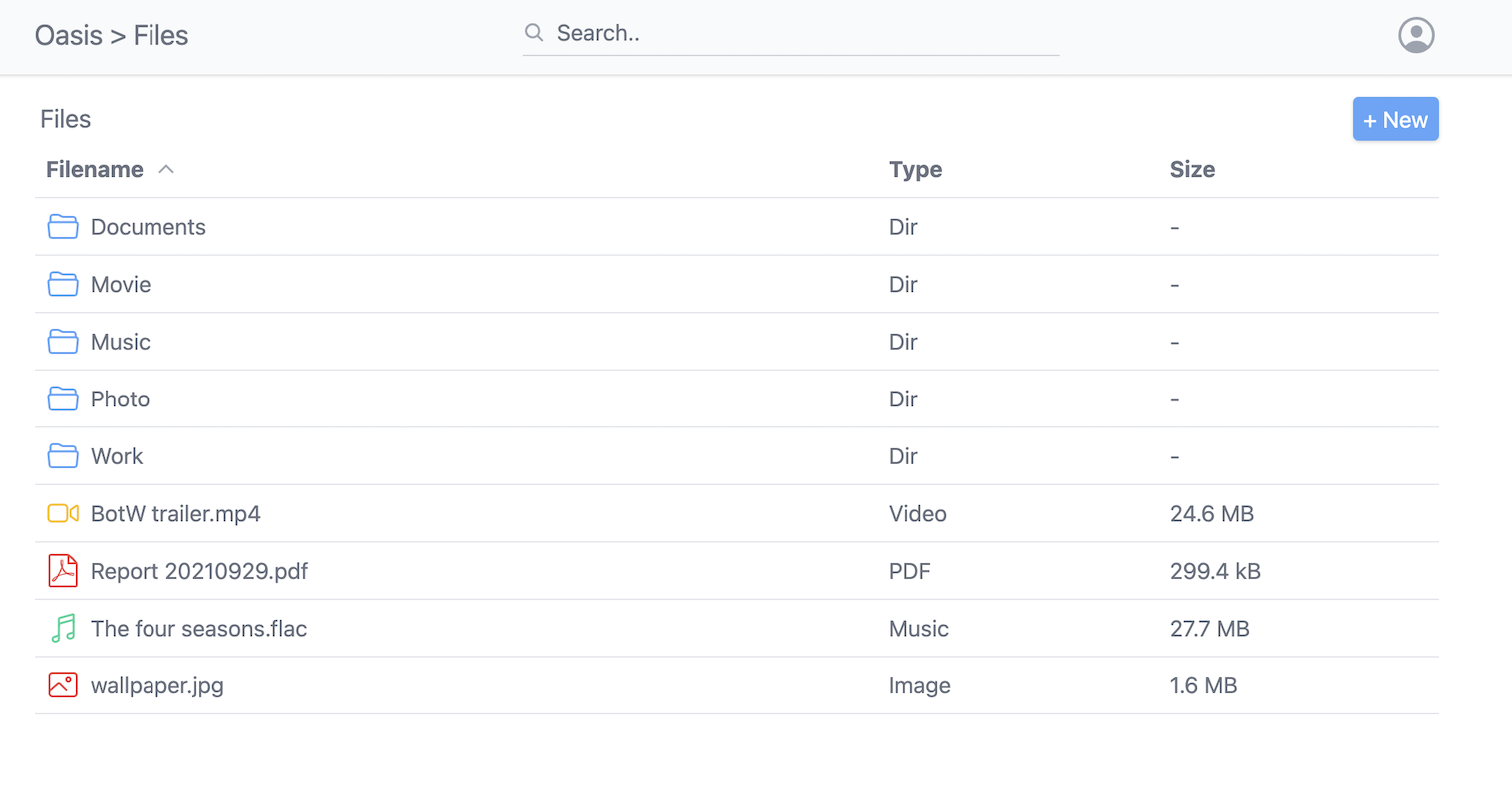
Task: Click the video icon next to BotW trailer.mp4
Action: pyautogui.click(x=62, y=513)
